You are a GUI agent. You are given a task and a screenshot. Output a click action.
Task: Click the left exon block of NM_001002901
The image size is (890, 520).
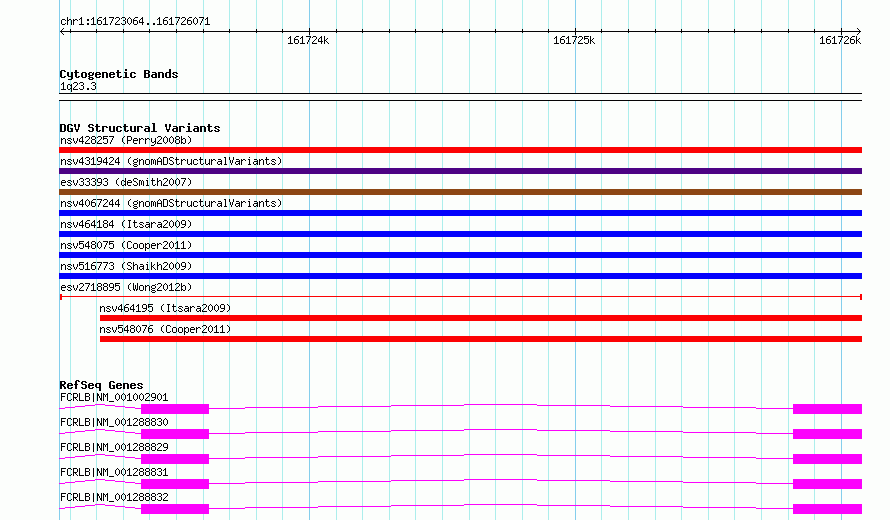175,409
